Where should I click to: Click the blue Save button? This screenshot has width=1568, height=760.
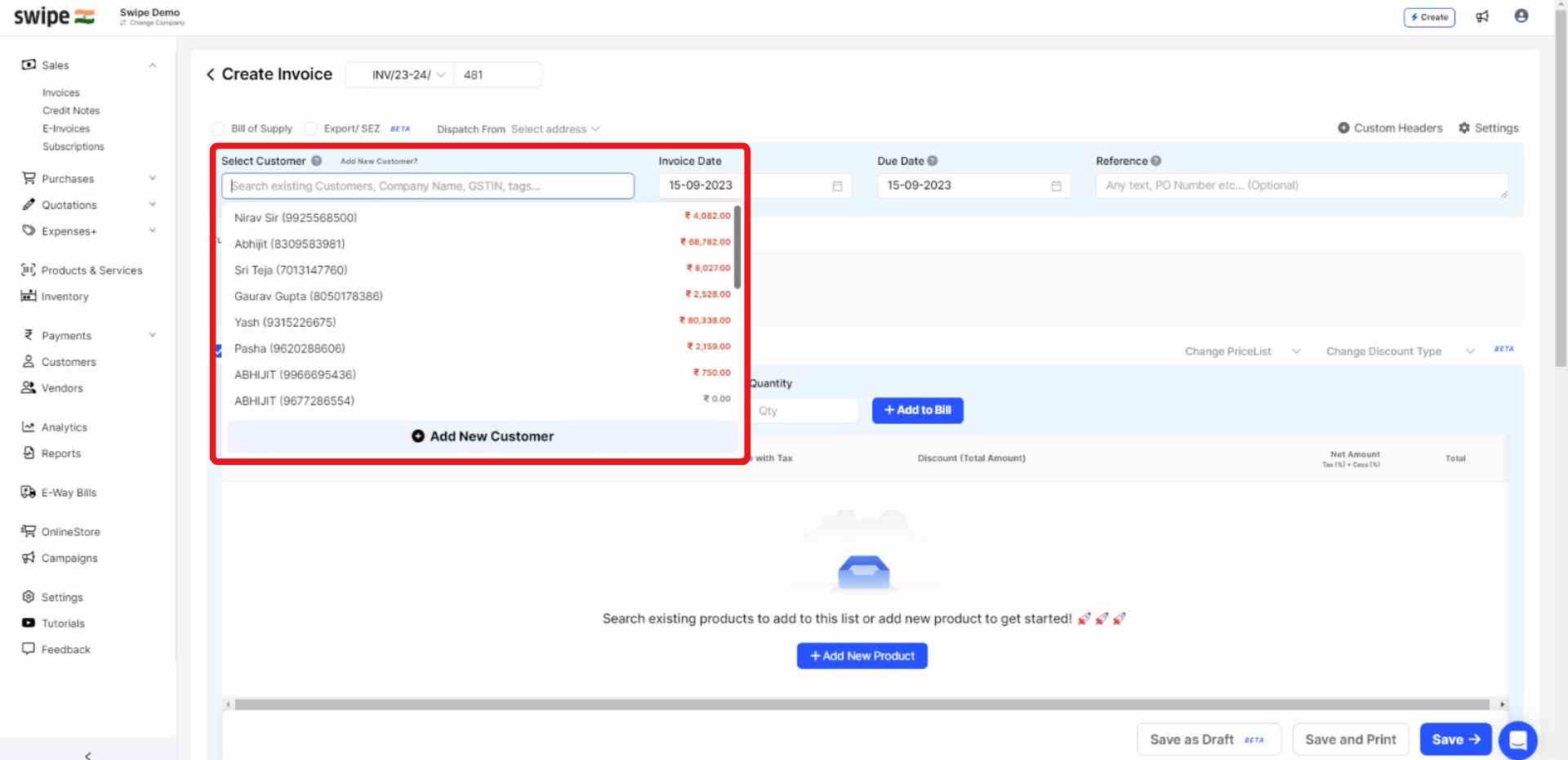[x=1455, y=740]
